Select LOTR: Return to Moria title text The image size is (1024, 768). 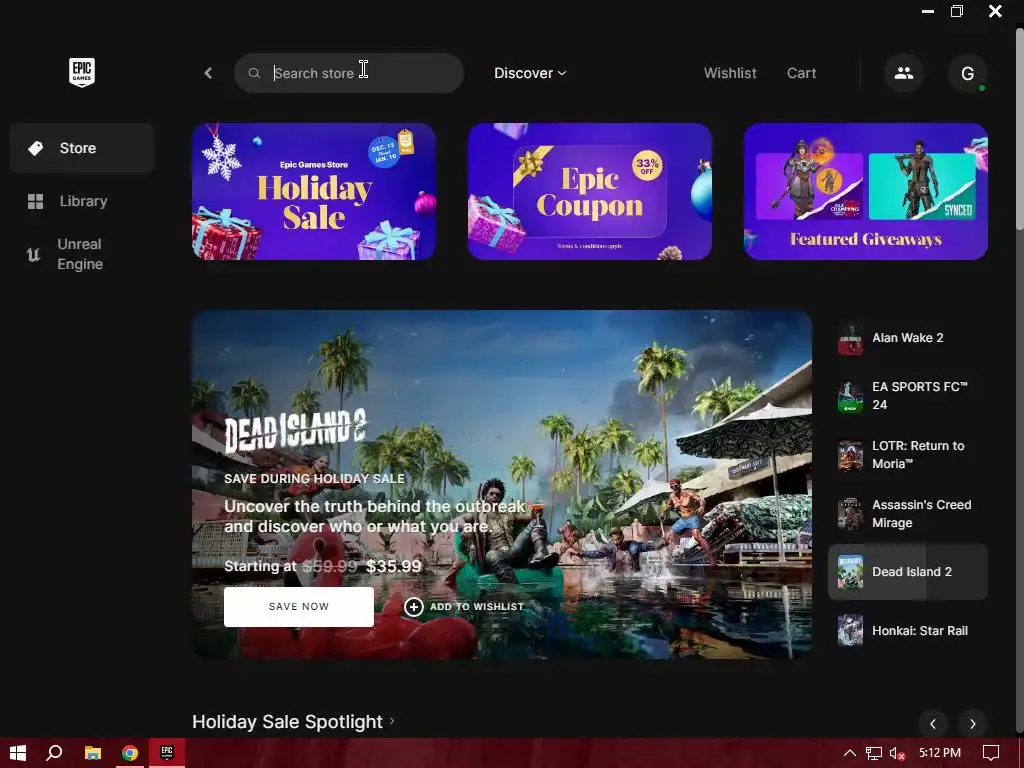point(918,455)
